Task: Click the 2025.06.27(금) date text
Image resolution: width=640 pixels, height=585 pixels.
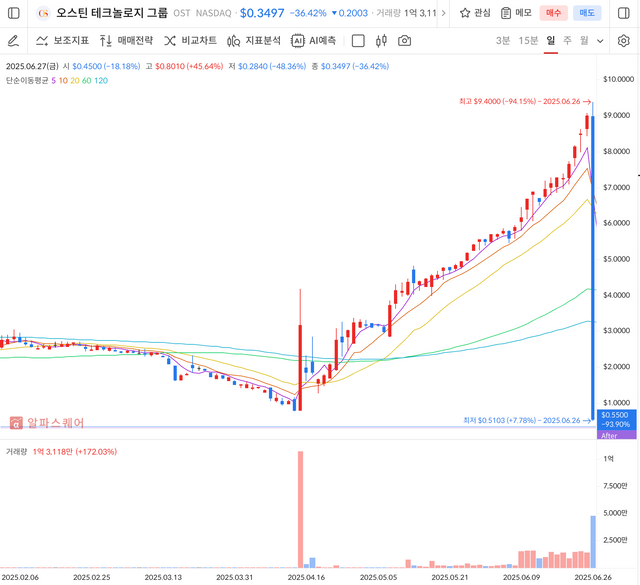Action: tap(32, 66)
